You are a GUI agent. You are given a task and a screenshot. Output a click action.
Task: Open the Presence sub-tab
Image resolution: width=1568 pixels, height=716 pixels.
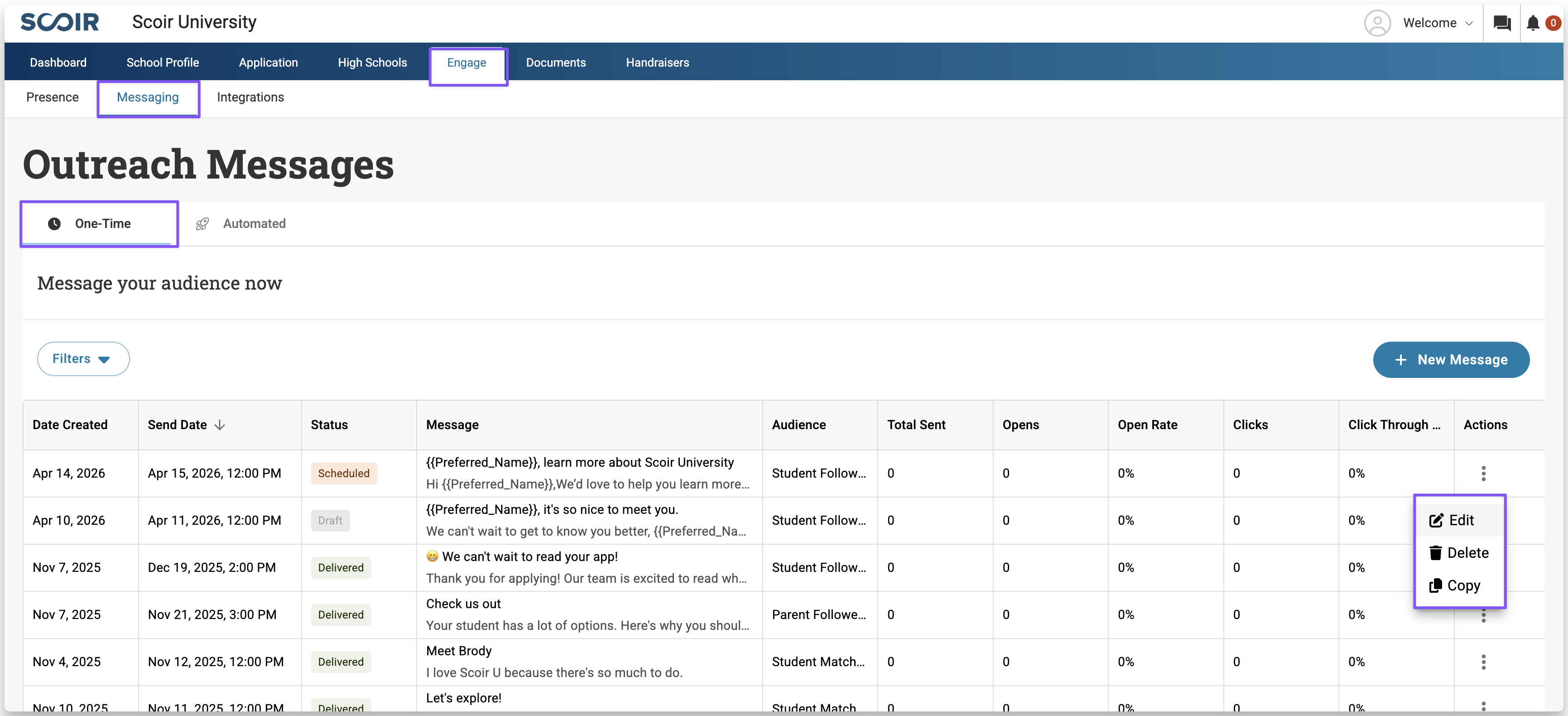(53, 97)
